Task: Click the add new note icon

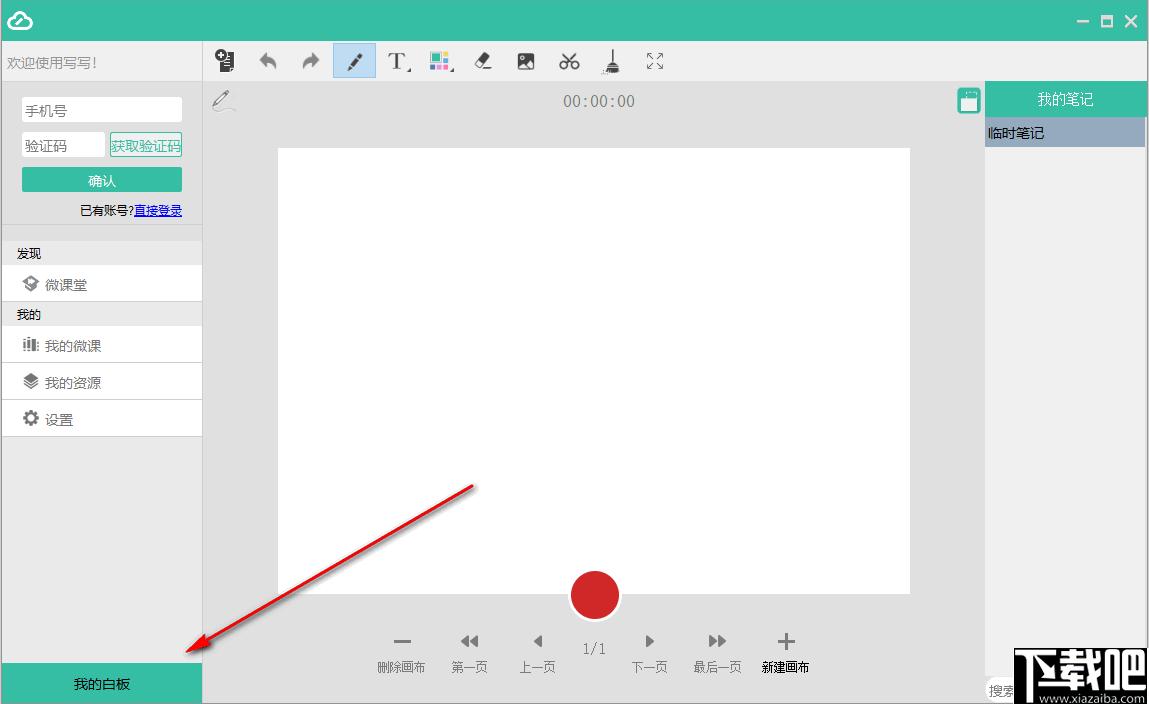Action: tap(225, 61)
